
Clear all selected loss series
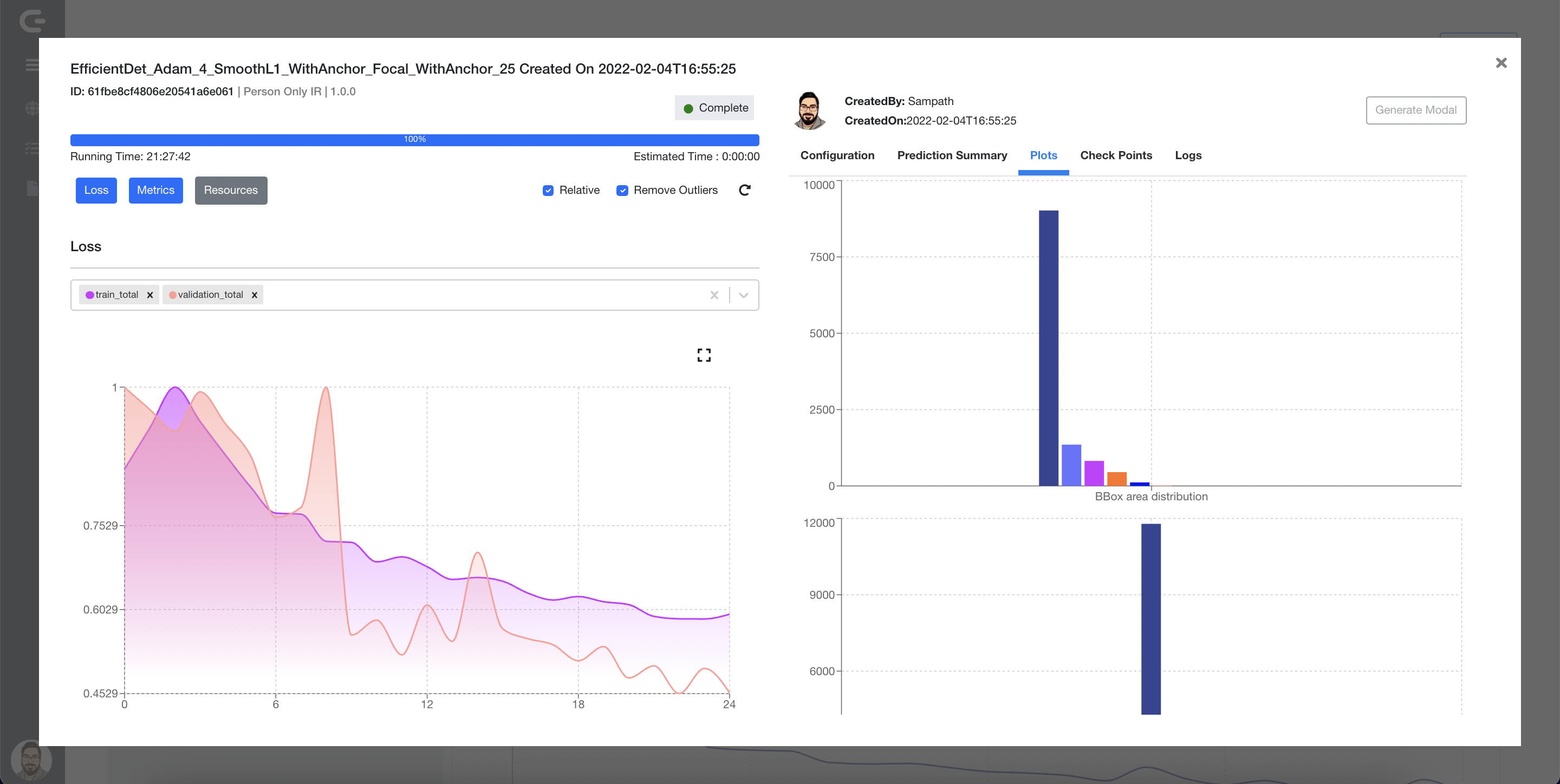714,295
